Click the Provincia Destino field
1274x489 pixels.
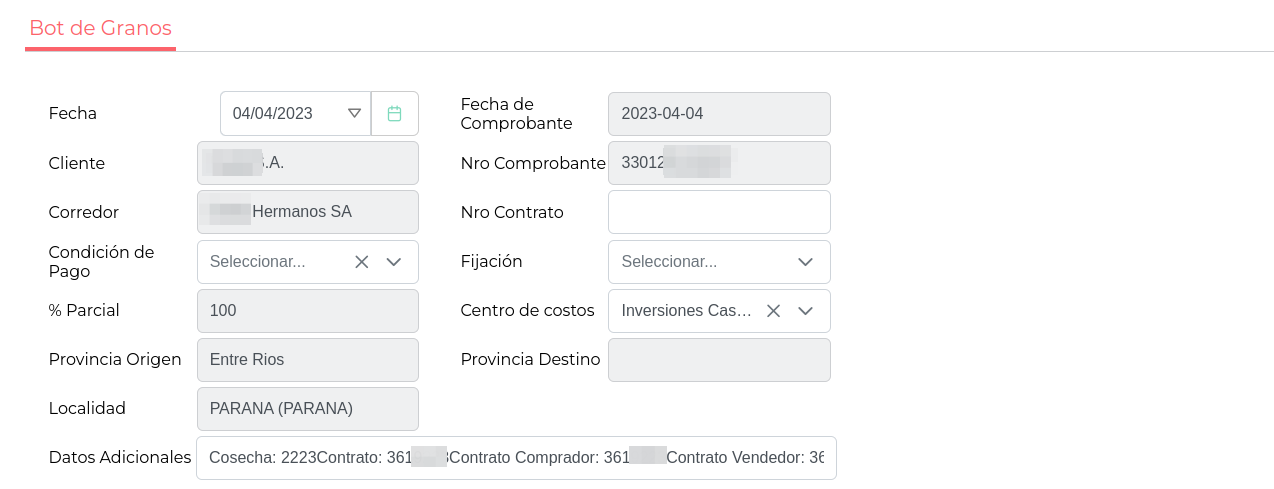719,360
